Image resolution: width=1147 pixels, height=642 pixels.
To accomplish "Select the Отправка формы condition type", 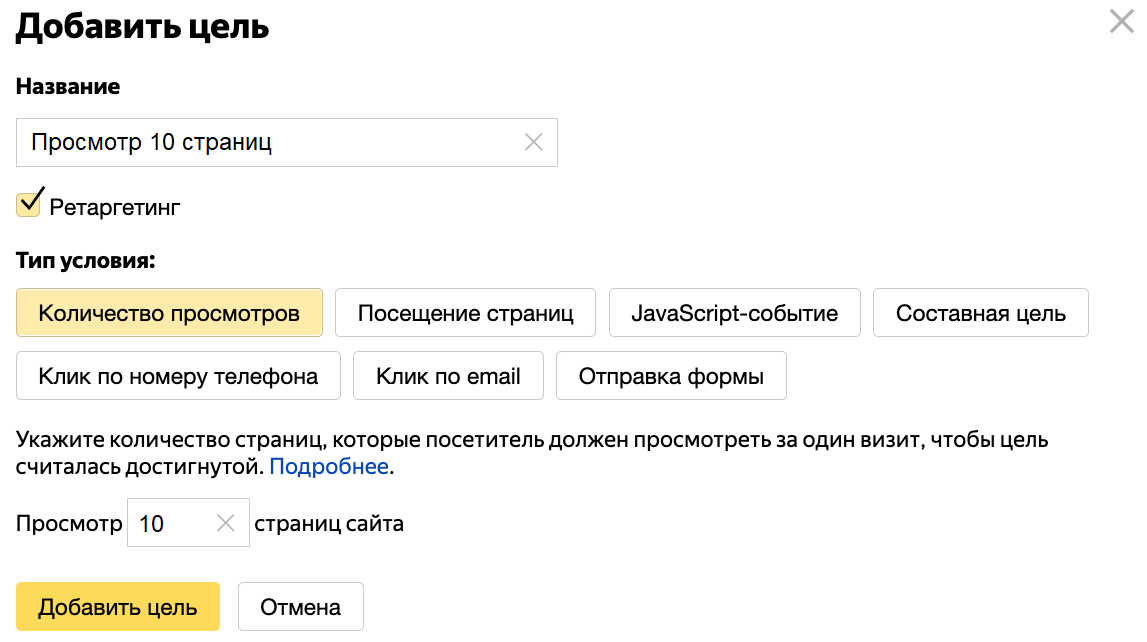I will (671, 376).
